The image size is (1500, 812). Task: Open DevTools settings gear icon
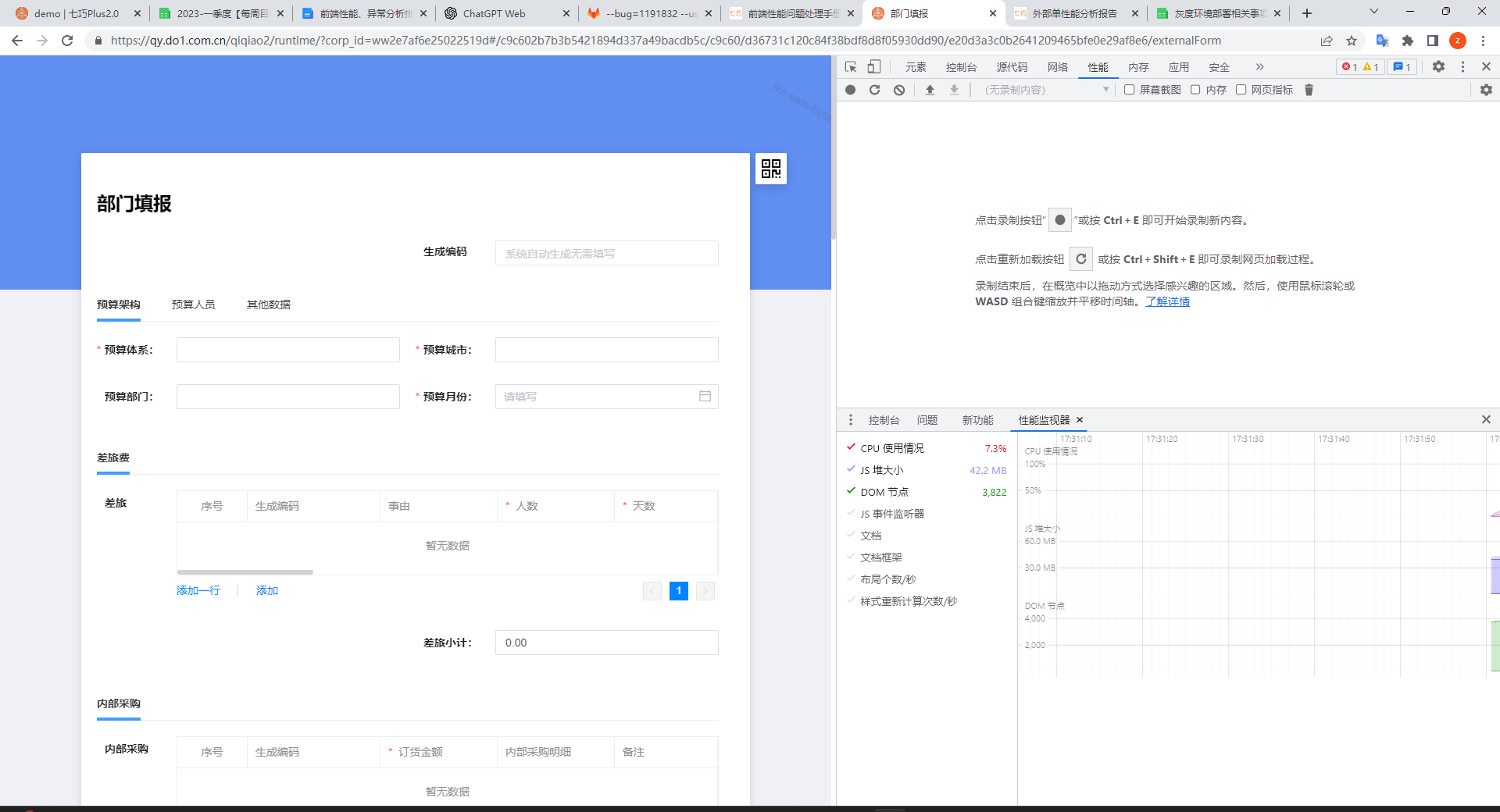click(x=1438, y=67)
